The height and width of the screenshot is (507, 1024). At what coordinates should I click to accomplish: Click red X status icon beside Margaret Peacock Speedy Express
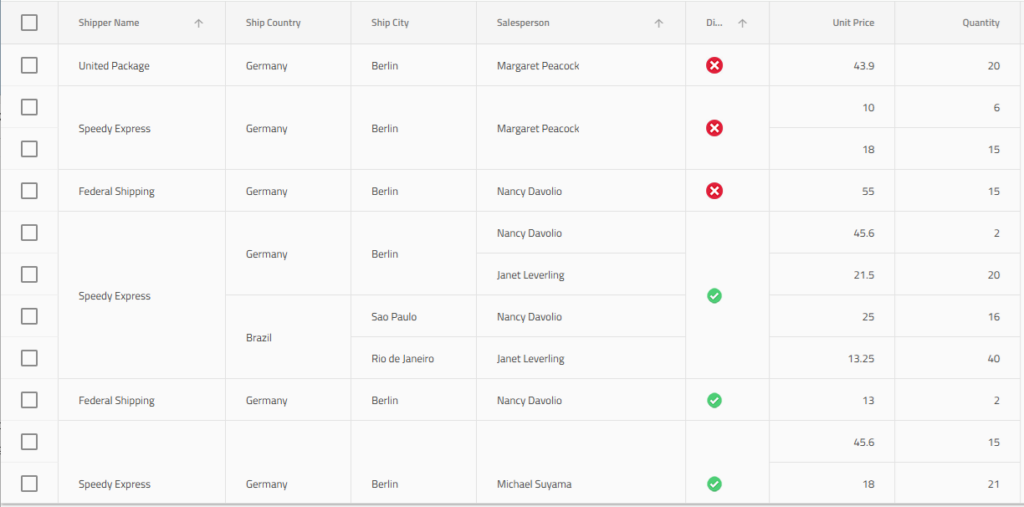tap(714, 128)
